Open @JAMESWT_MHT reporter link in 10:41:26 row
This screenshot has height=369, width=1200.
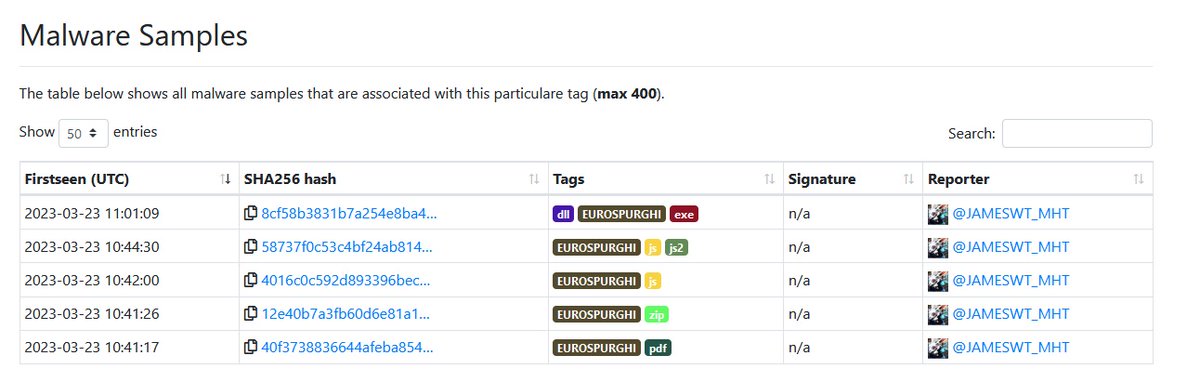[x=1010, y=314]
